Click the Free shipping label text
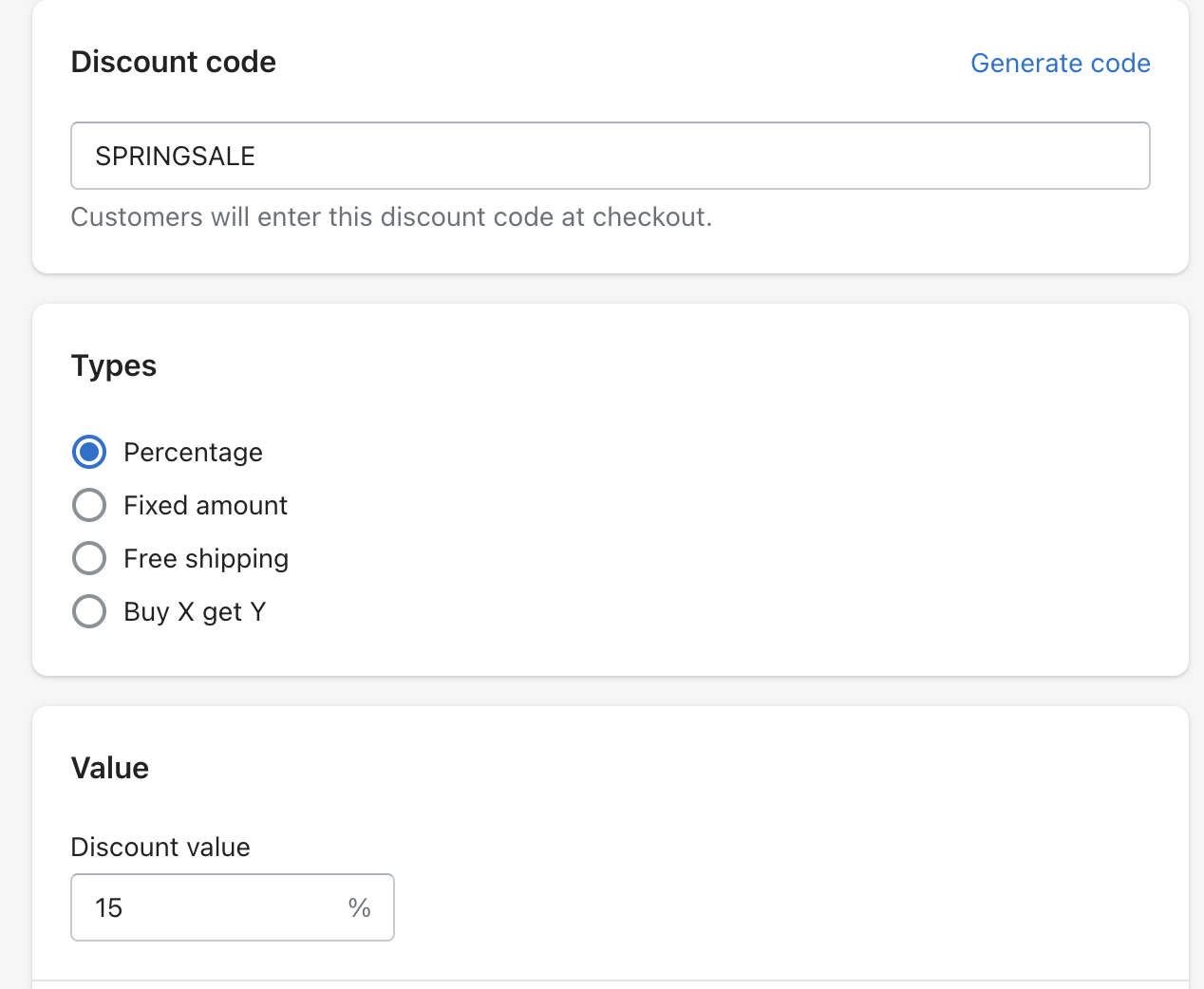Screen dimensions: 1204x989 click(206, 558)
